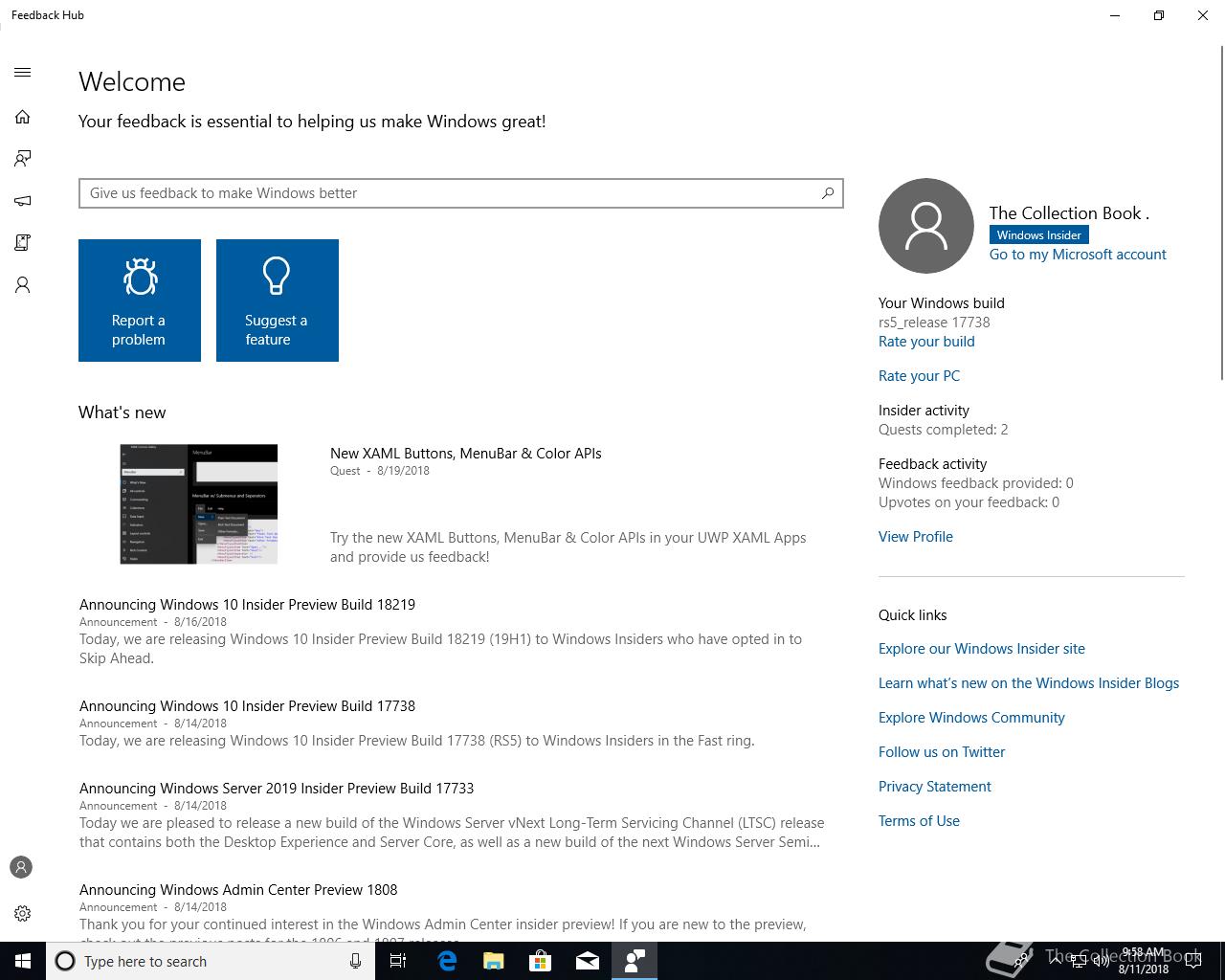Open the Profile icon in the sidebar
Image resolution: width=1225 pixels, height=980 pixels.
click(x=23, y=285)
